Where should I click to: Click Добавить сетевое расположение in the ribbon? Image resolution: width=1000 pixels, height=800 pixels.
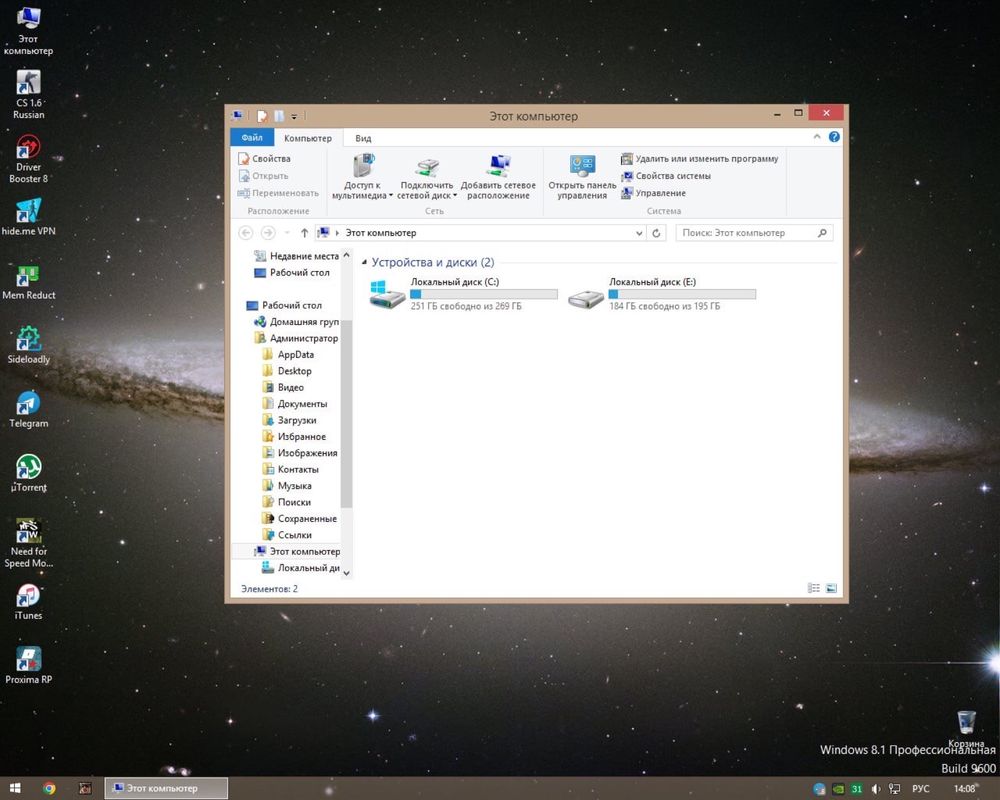point(498,177)
